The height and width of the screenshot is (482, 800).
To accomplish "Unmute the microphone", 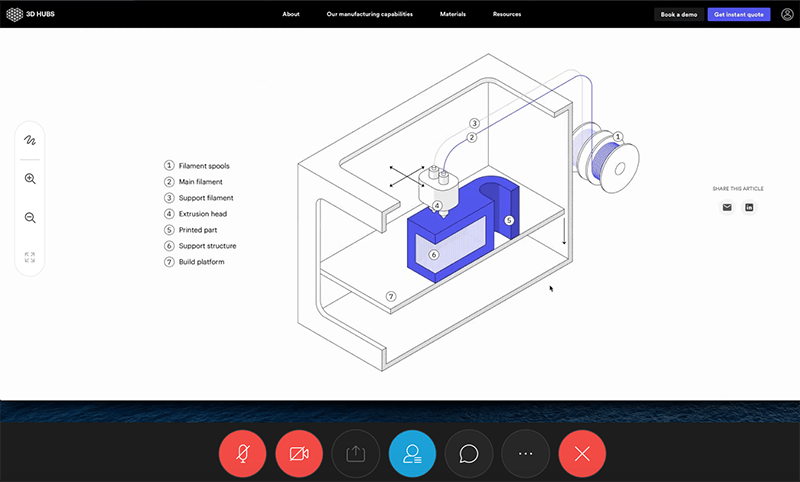I will pyautogui.click(x=242, y=453).
